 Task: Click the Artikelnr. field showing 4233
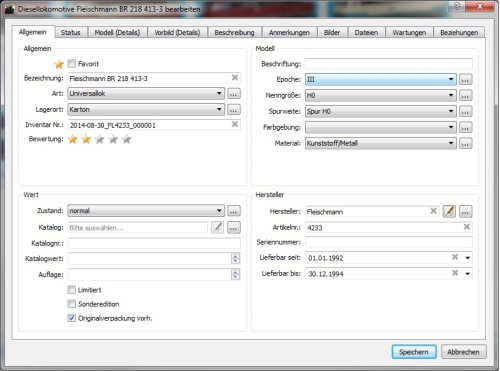[x=389, y=227]
